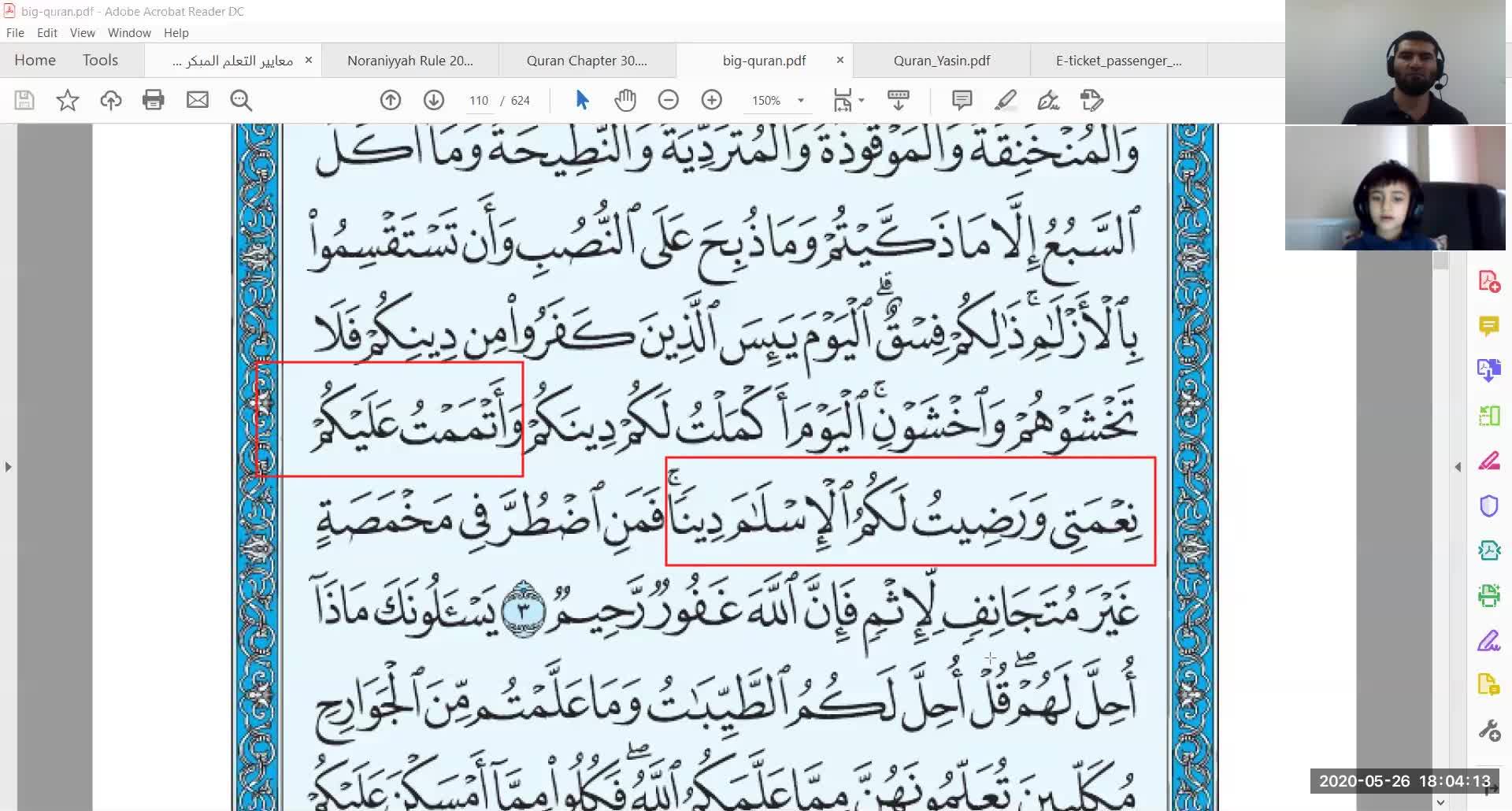
Task: Open Organize Pages in right pane
Action: (x=1488, y=415)
